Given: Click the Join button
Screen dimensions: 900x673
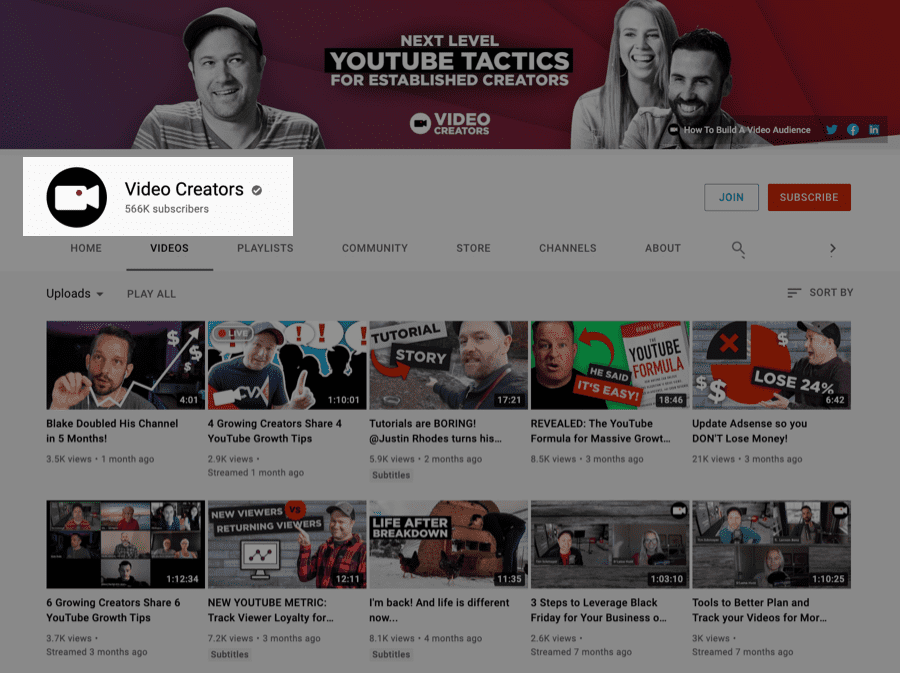Looking at the screenshot, I should (x=731, y=197).
